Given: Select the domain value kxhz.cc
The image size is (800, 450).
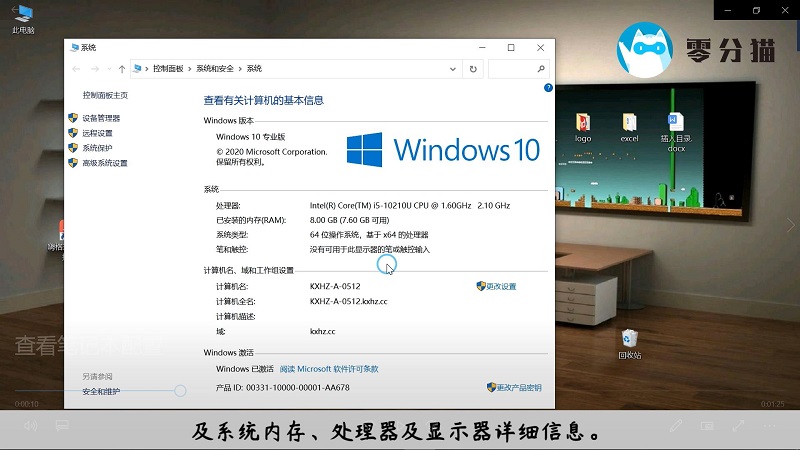Looking at the screenshot, I should click(x=322, y=332).
